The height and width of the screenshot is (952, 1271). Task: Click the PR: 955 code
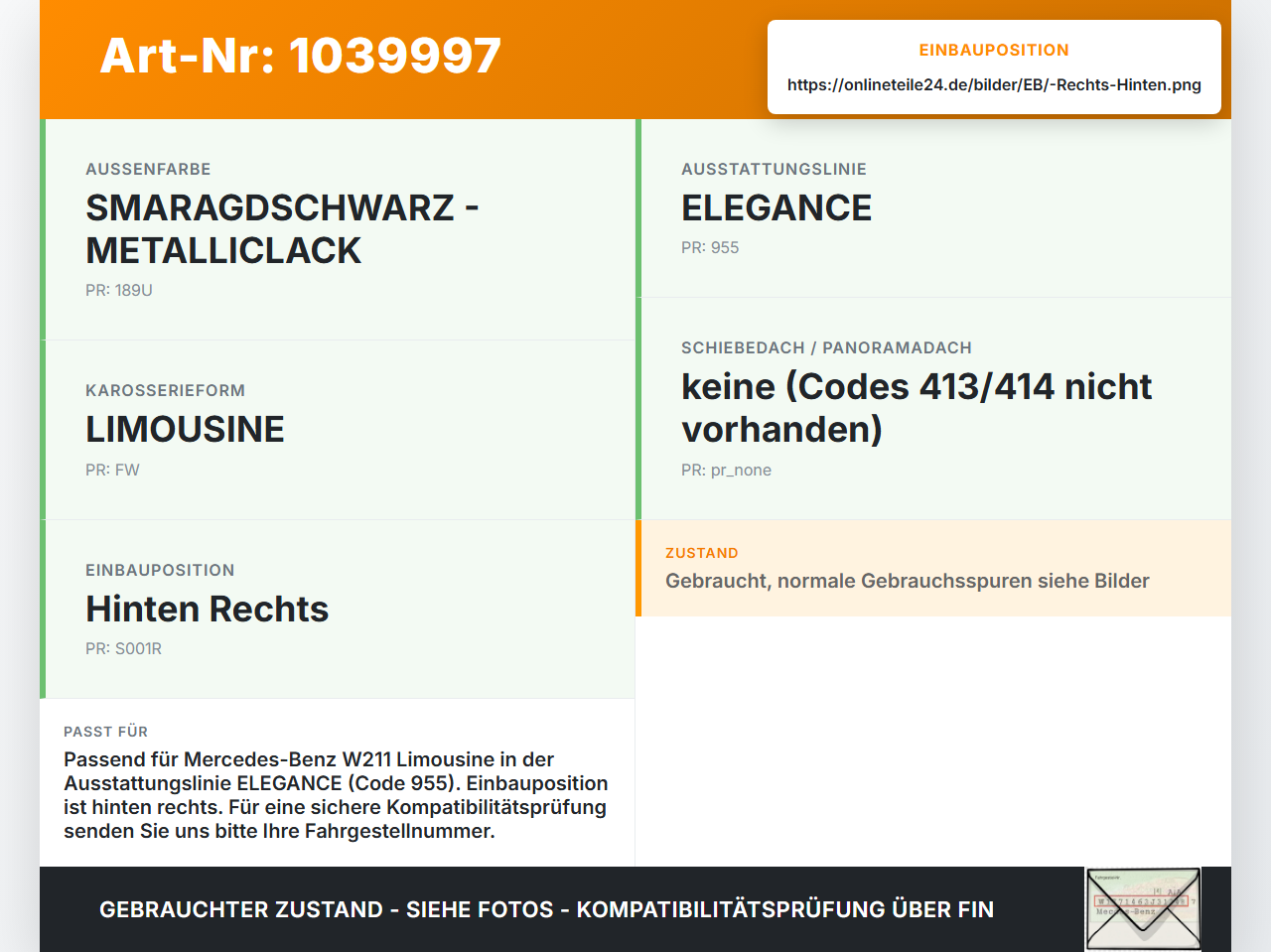(710, 247)
